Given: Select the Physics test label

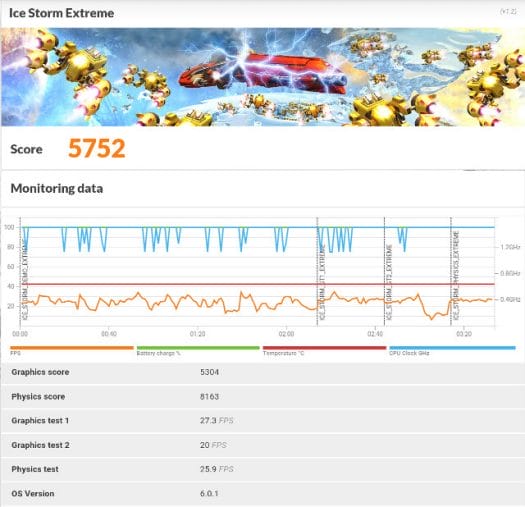Looking at the screenshot, I should click(x=35, y=469).
